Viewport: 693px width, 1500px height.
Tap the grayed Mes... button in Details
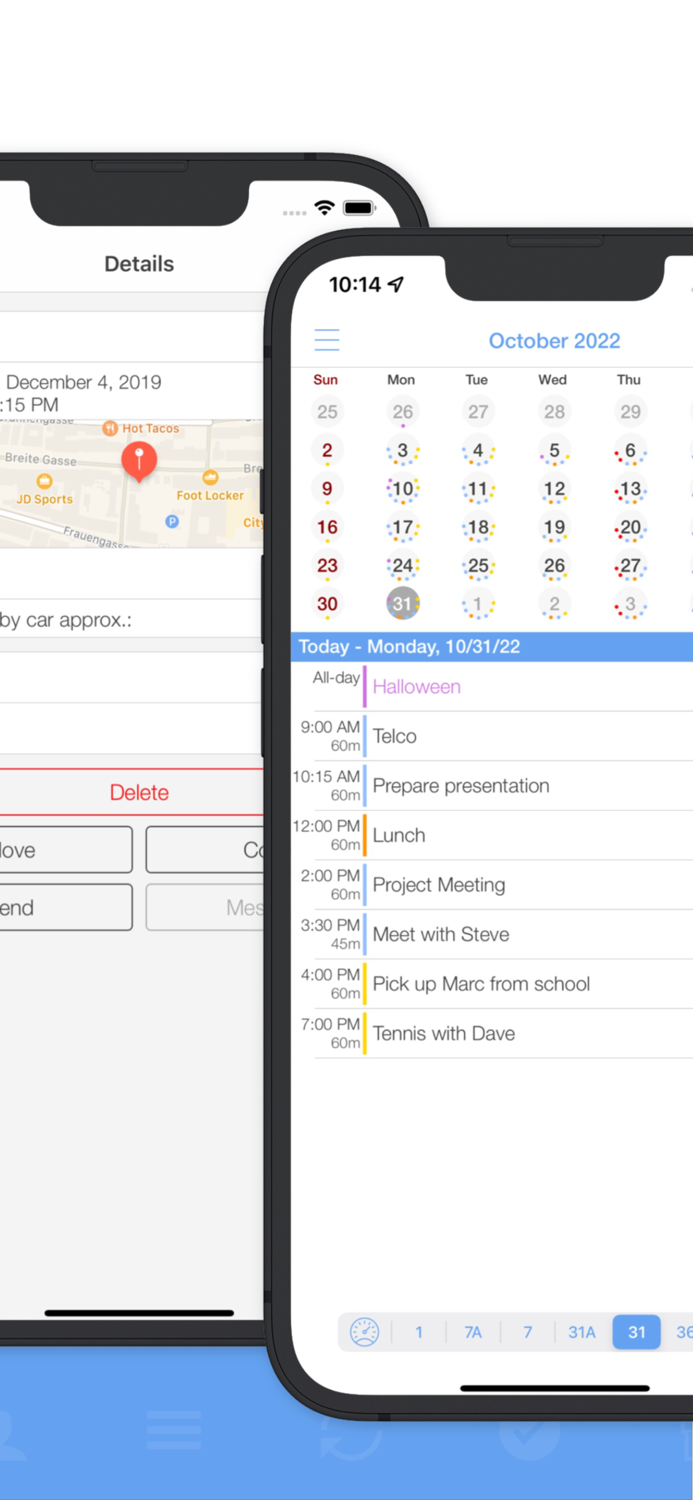coord(205,908)
